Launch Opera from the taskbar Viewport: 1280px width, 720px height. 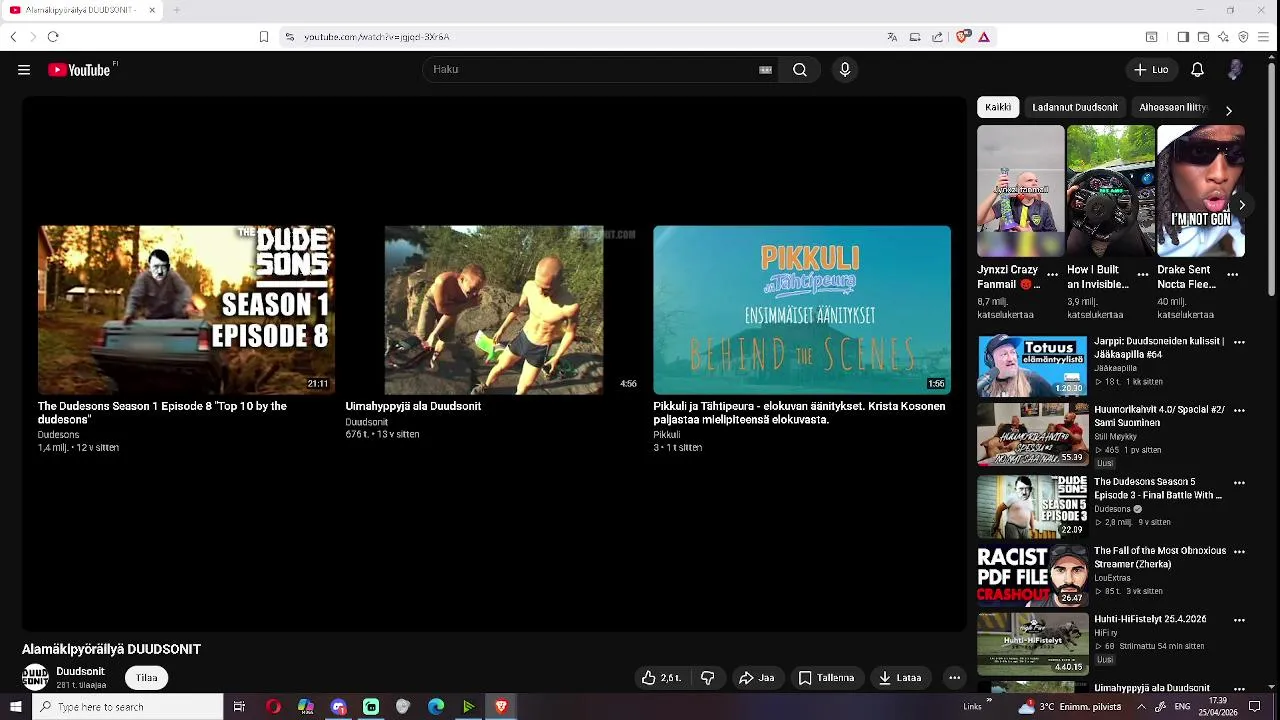273,707
